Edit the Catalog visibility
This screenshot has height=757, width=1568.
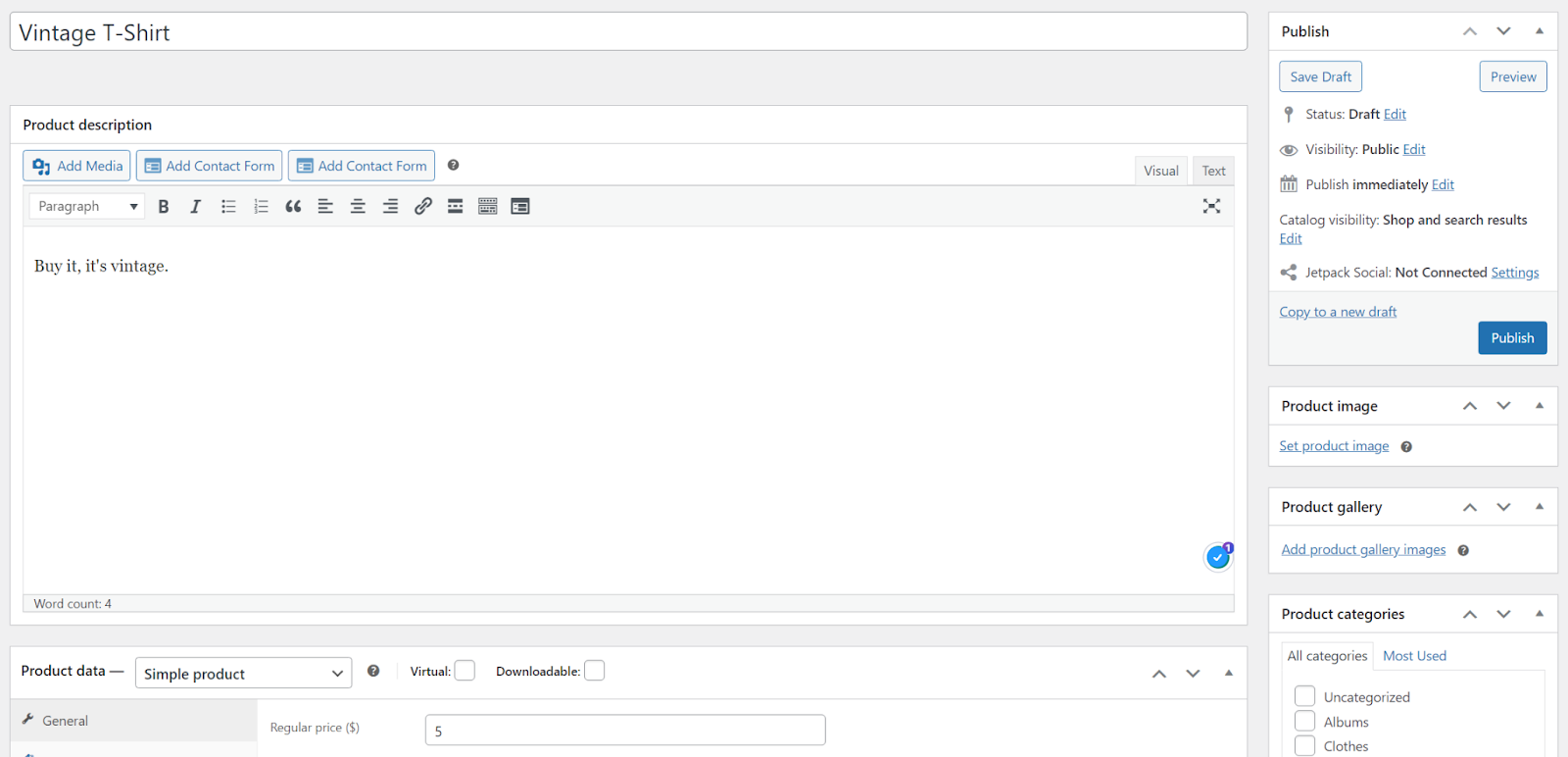click(x=1291, y=239)
